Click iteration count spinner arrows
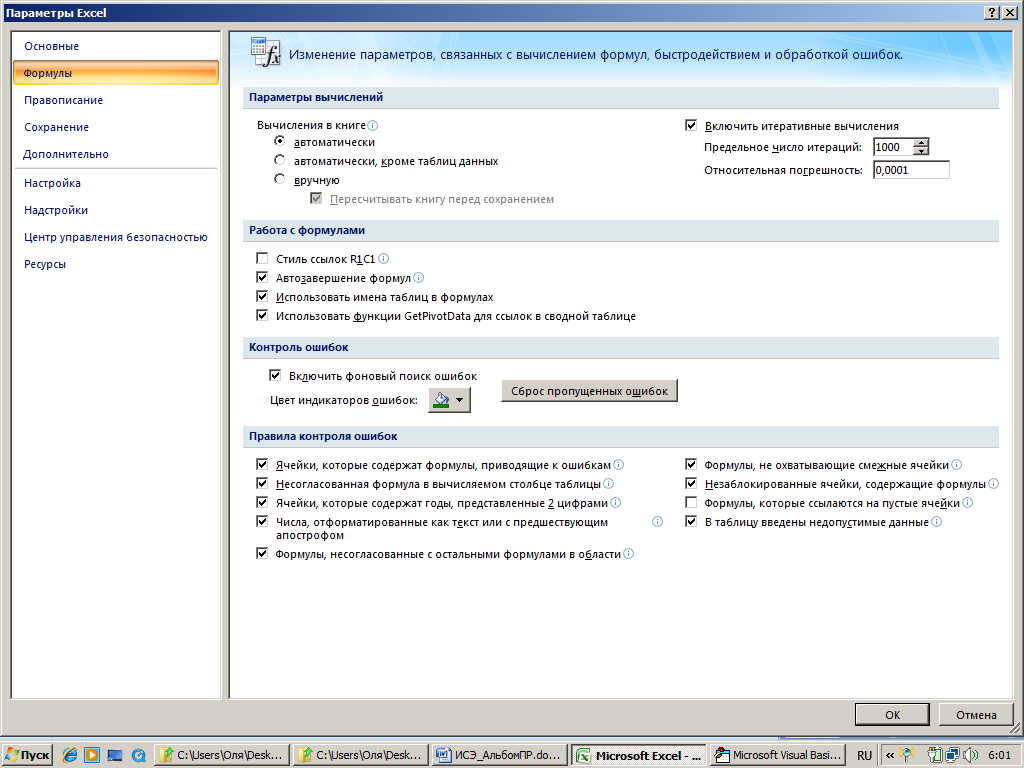This screenshot has width=1024, height=768. (x=921, y=147)
